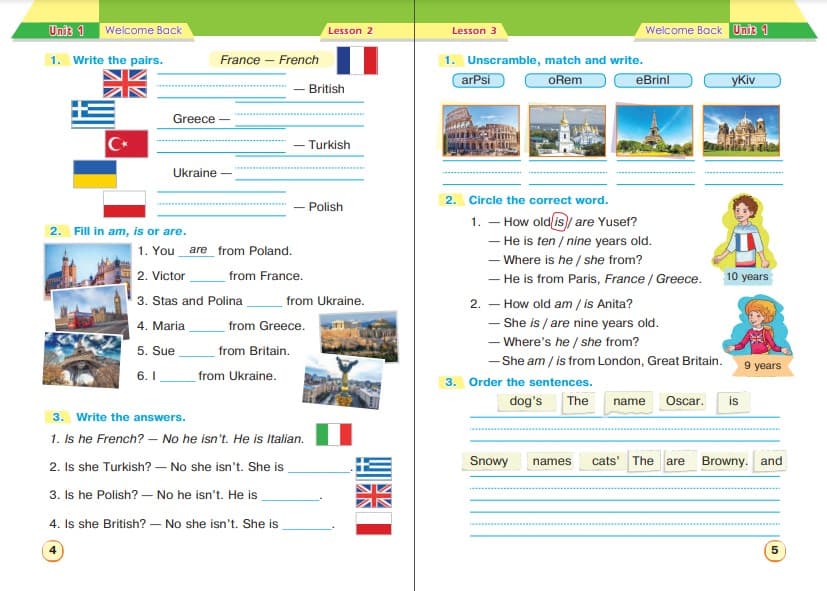The width and height of the screenshot is (827, 591).
Task: Select the Eiffel Tower photo under 'eBrinl'
Action: [x=654, y=130]
